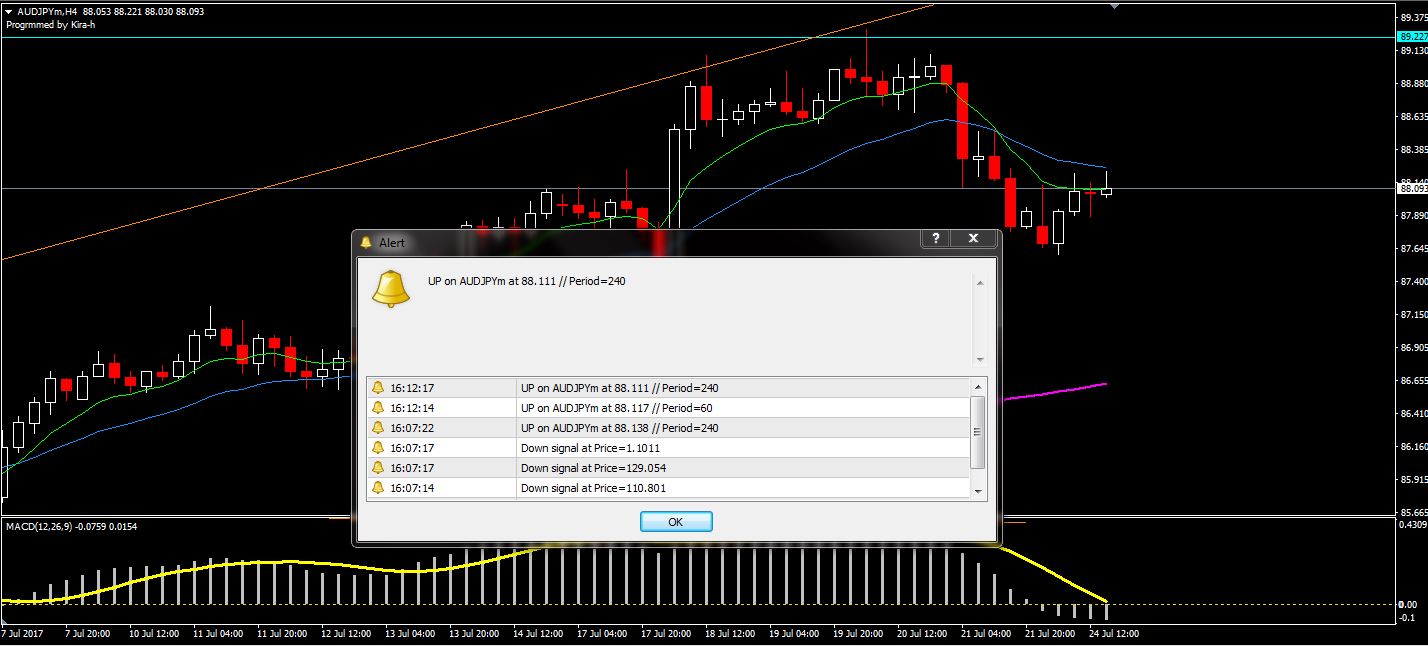
Task: Click the alert list scrollbar thumb
Action: [978, 431]
